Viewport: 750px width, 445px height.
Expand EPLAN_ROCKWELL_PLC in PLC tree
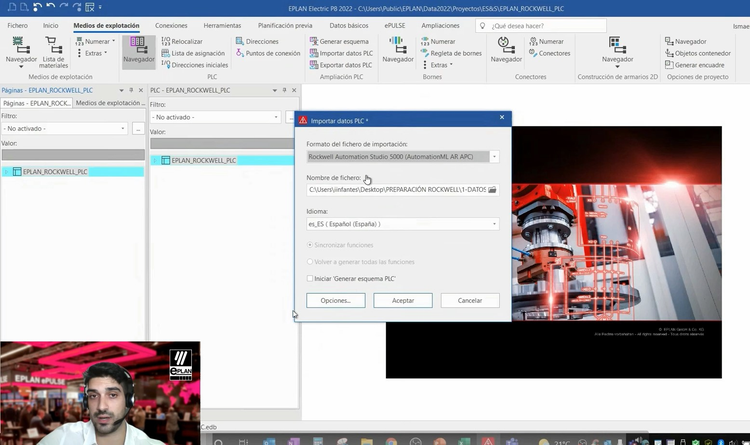(155, 160)
